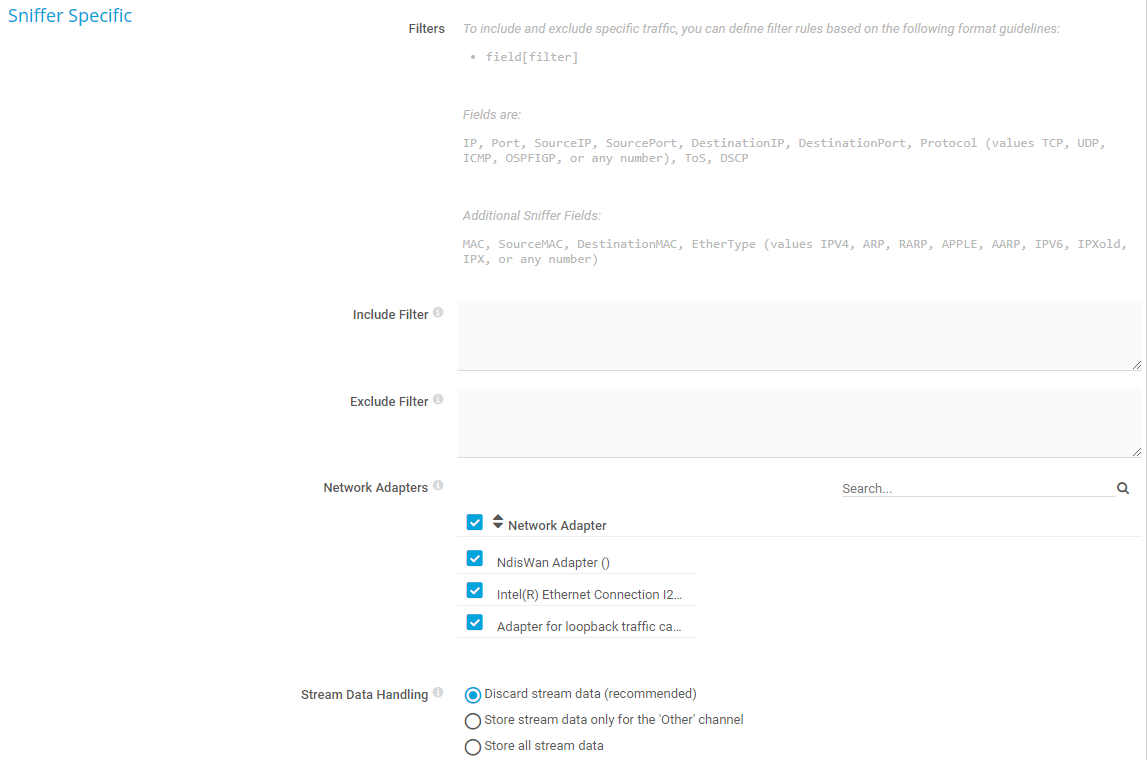The height and width of the screenshot is (760, 1147).
Task: Toggle the select-all network adapters checkbox
Action: [x=475, y=522]
